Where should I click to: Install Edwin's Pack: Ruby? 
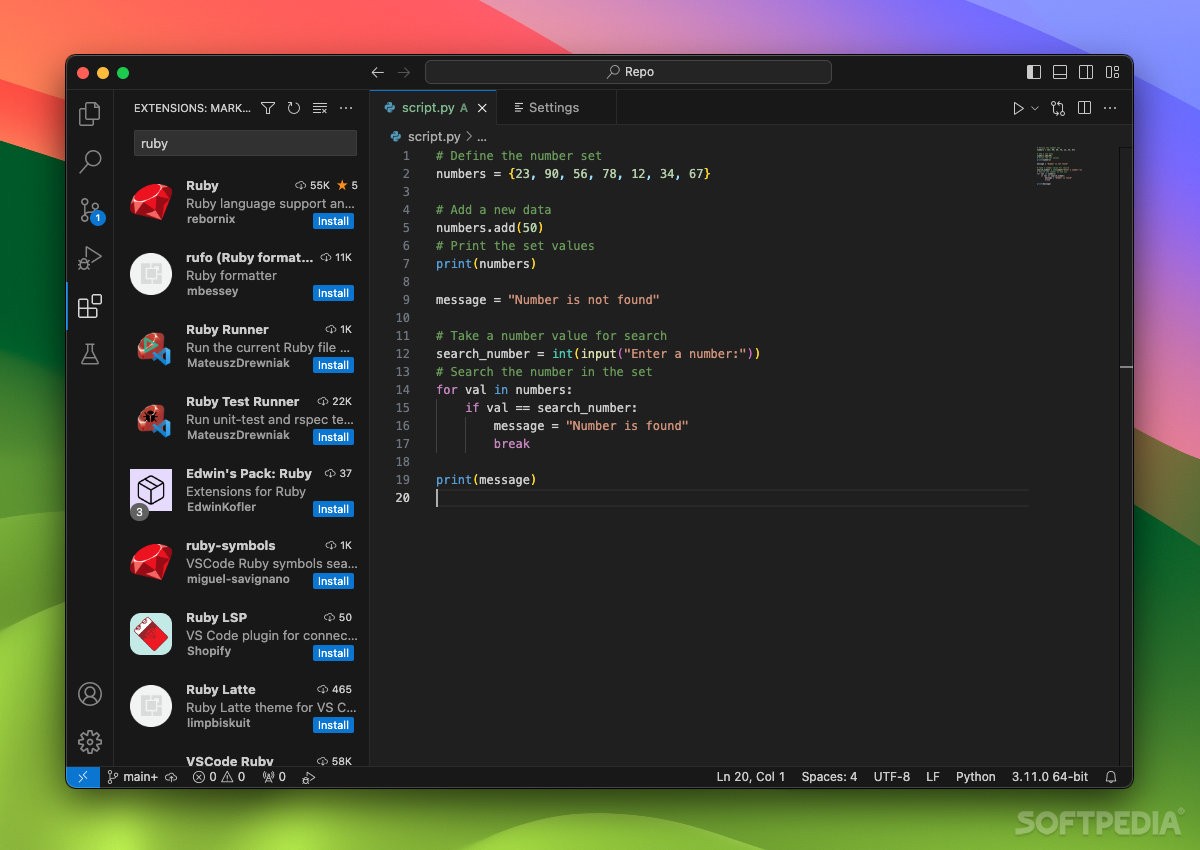[333, 509]
